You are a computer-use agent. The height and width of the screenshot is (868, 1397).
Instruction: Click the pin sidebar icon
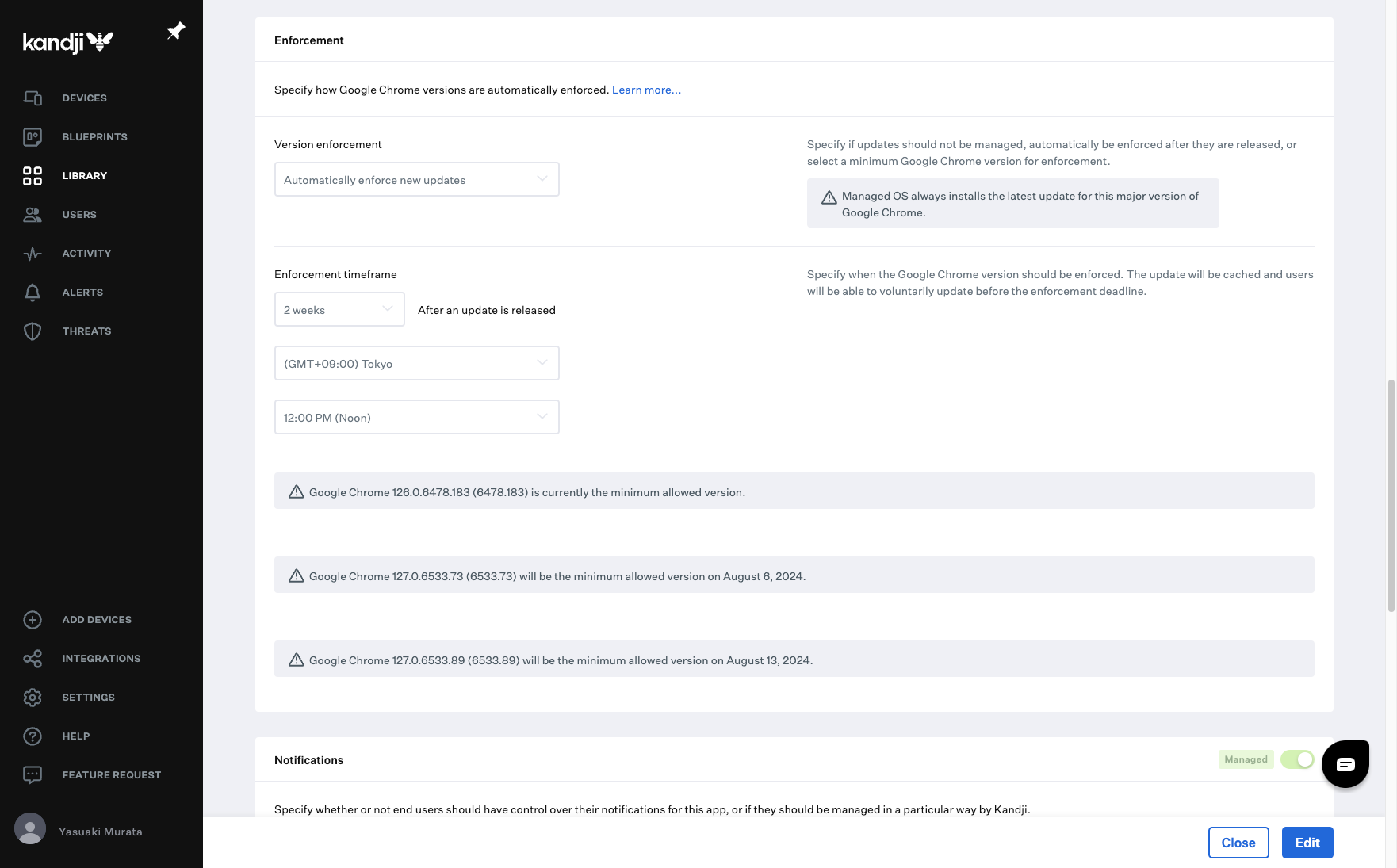click(175, 31)
